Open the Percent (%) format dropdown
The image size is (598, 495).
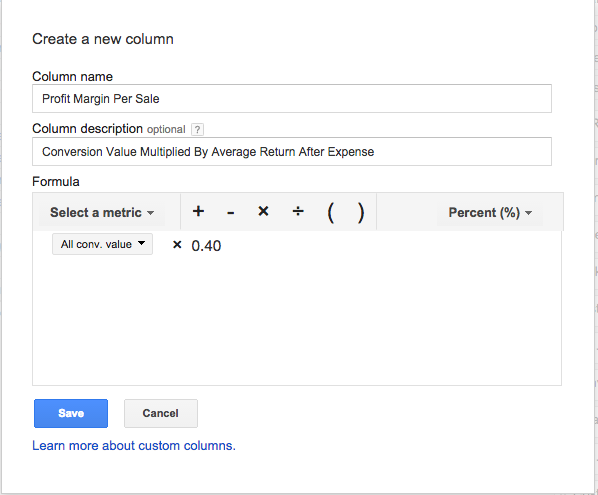click(490, 212)
